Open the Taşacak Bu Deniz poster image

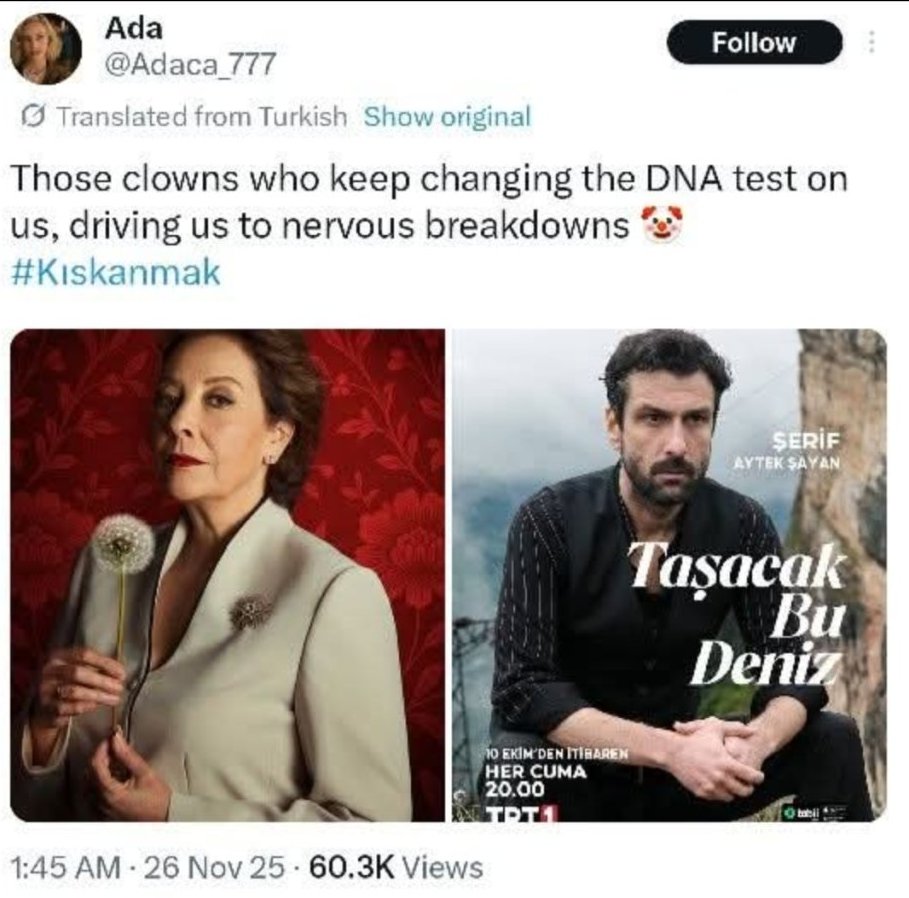click(668, 575)
